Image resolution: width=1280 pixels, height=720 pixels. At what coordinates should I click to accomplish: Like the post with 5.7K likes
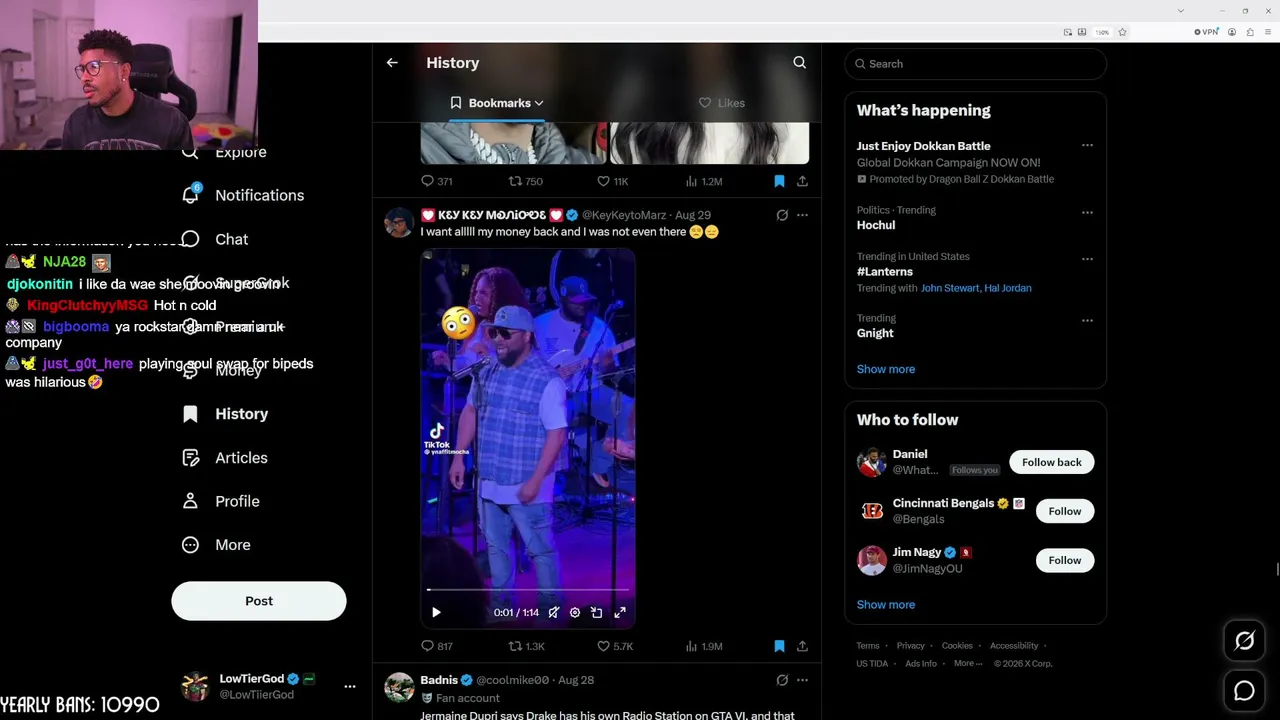(x=615, y=646)
